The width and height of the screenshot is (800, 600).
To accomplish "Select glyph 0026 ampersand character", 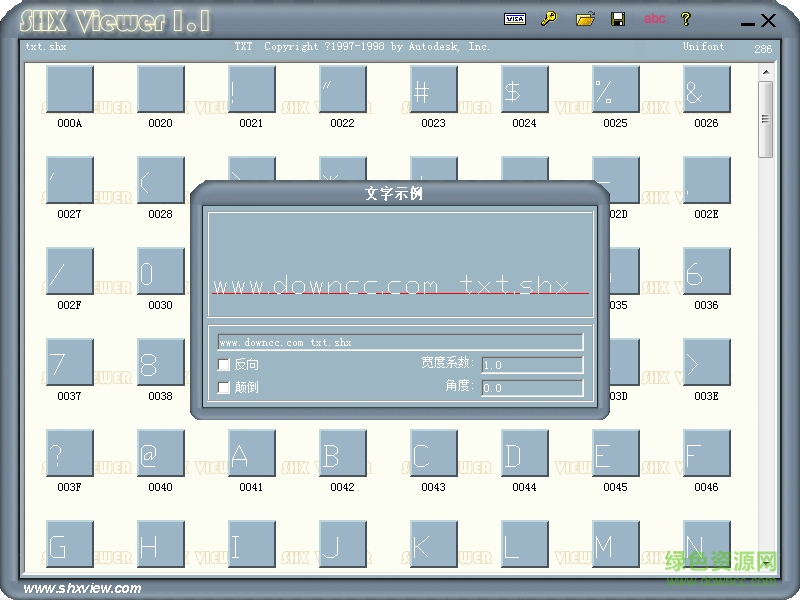I will [706, 89].
